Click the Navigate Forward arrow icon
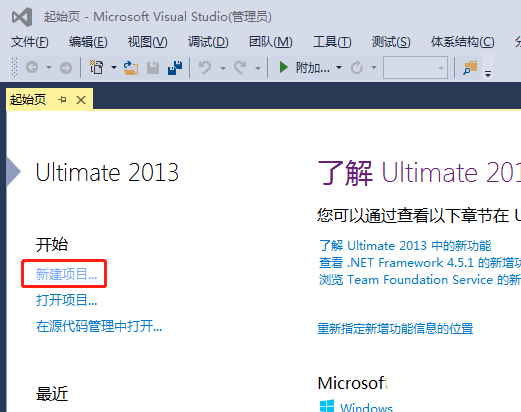Viewport: 521px width, 412px height. (x=66, y=68)
